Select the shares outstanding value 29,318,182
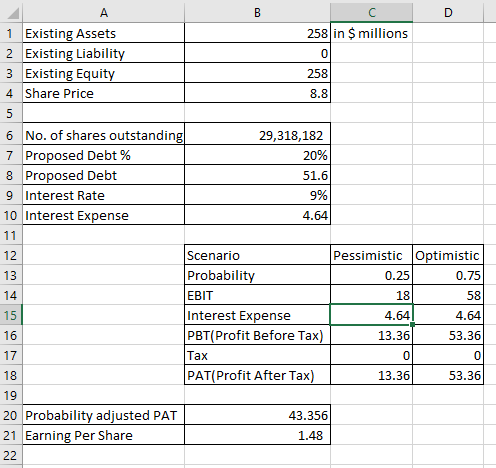Image resolution: width=496 pixels, height=468 pixels. pyautogui.click(x=257, y=134)
